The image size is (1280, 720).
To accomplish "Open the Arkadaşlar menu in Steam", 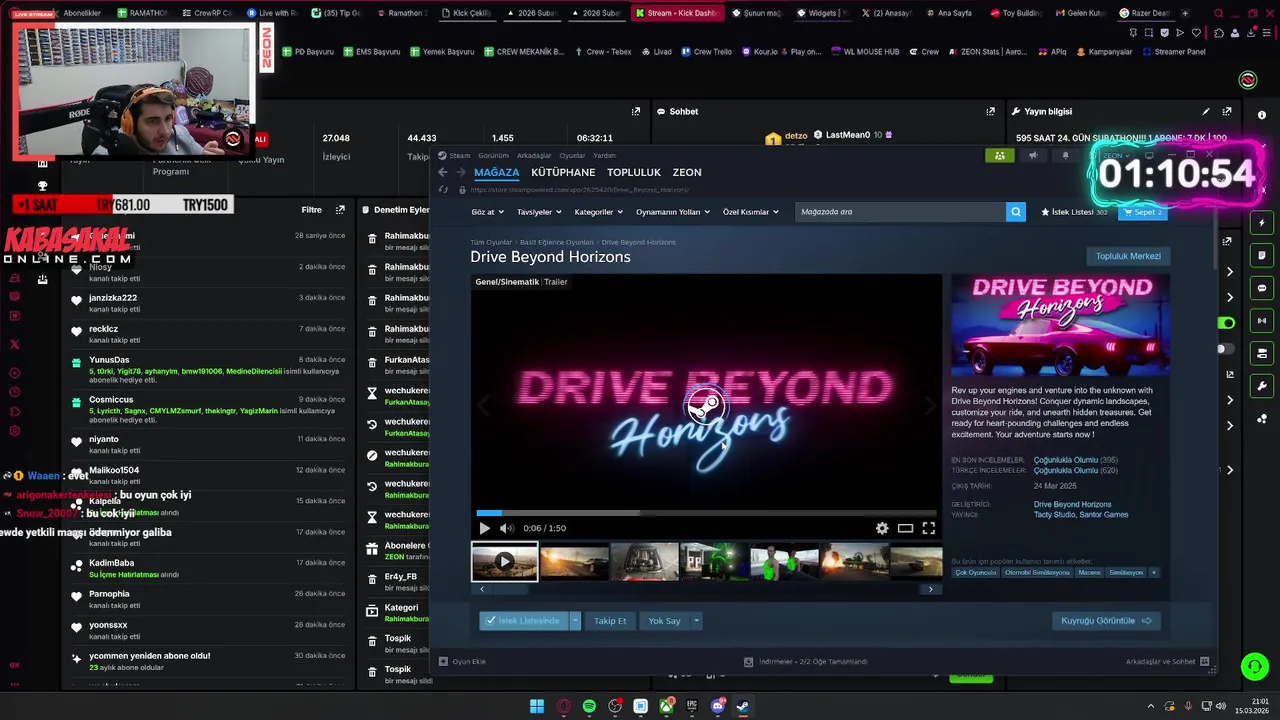I will [534, 155].
